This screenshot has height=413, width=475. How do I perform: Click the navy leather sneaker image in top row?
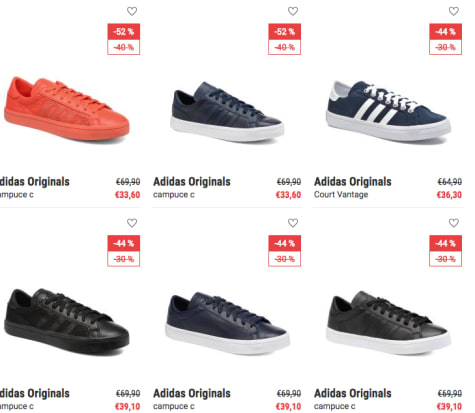pyautogui.click(x=227, y=111)
